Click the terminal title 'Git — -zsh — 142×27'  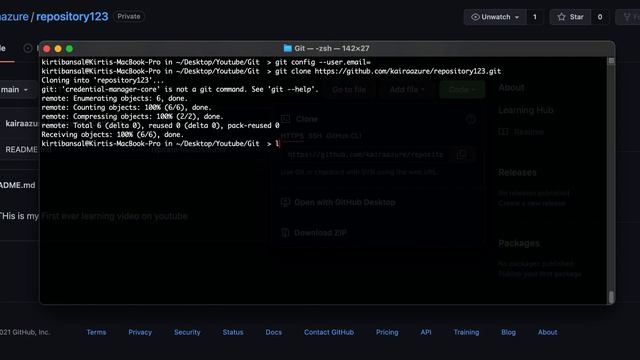(331, 49)
